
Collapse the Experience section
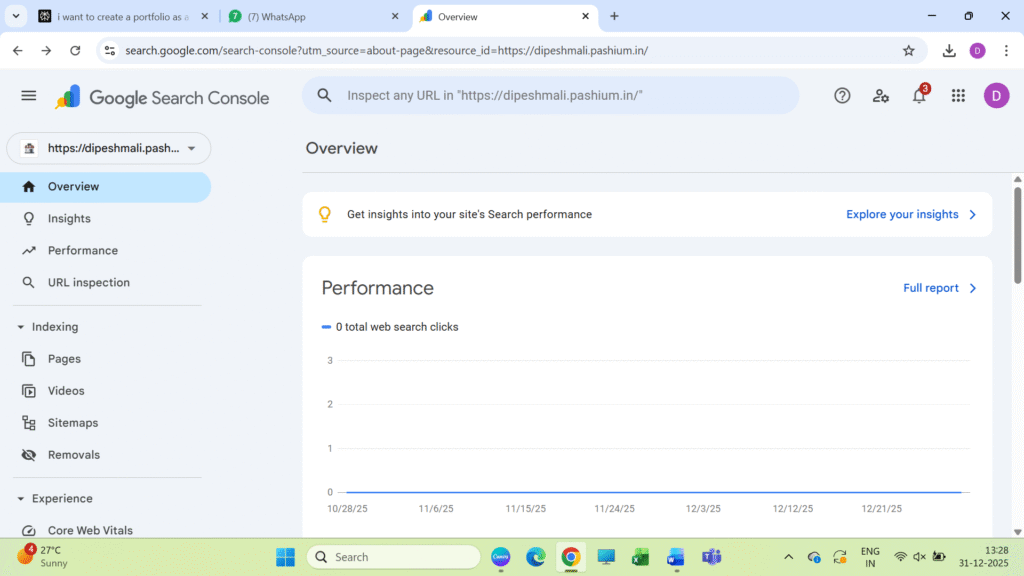coord(21,499)
